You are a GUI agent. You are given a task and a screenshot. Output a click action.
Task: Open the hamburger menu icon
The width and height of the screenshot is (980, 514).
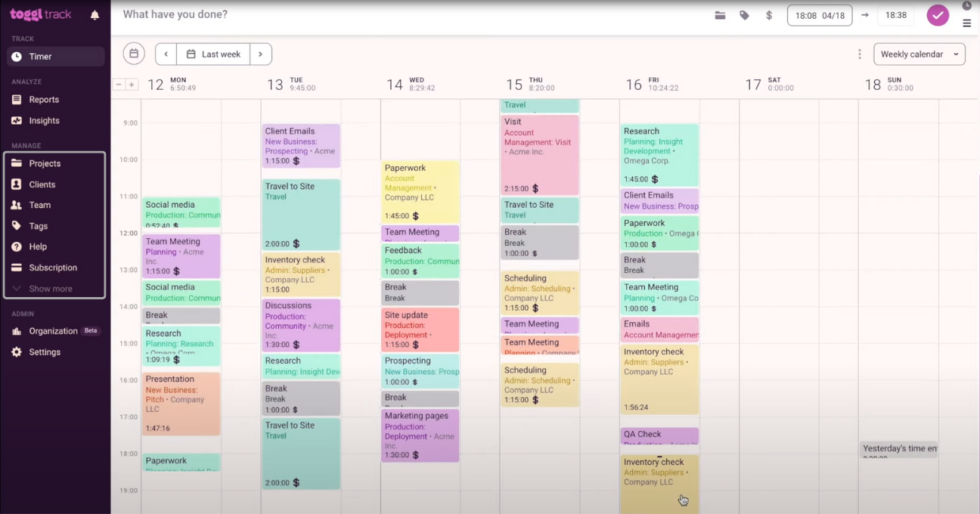pyautogui.click(x=966, y=23)
